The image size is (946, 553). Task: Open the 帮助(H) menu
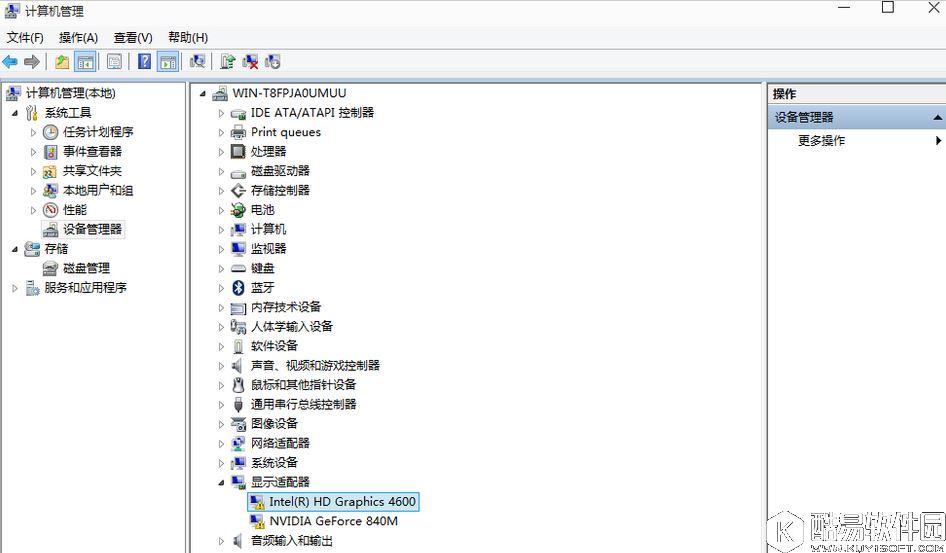tap(188, 37)
